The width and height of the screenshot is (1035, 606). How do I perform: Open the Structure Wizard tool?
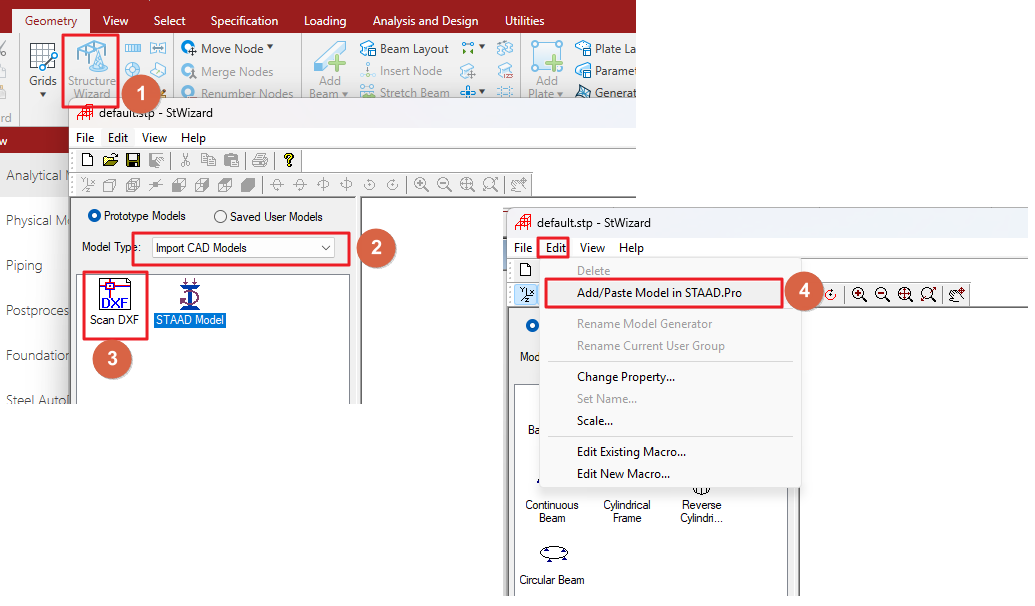[91, 70]
